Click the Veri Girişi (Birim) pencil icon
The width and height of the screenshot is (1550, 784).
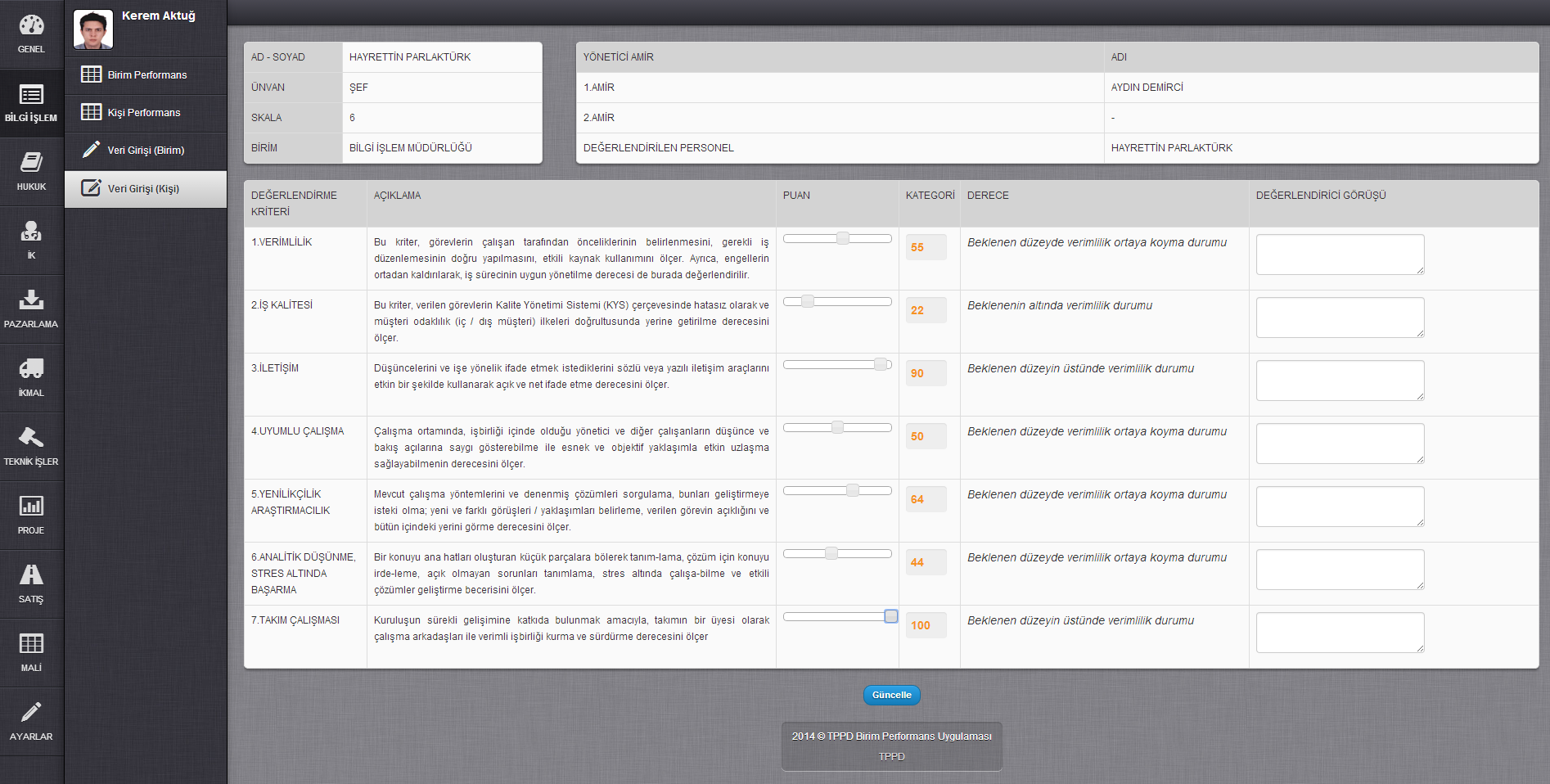(92, 150)
